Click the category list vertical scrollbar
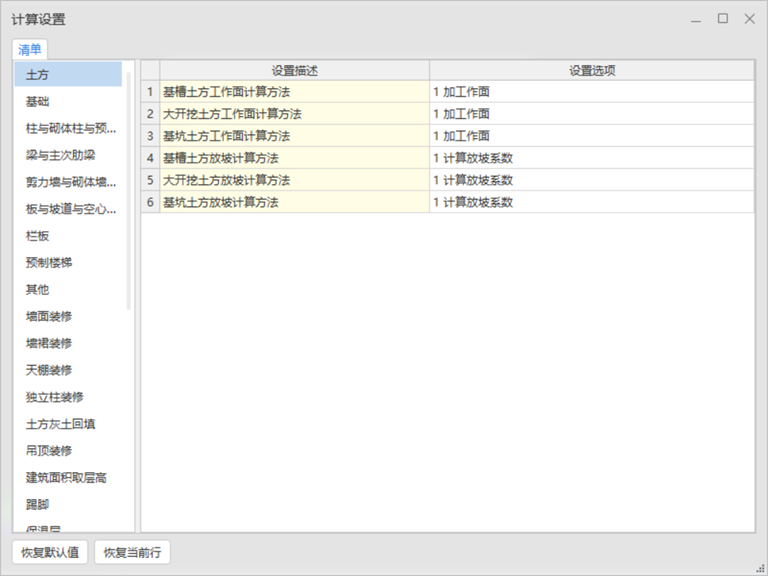 pos(129,190)
